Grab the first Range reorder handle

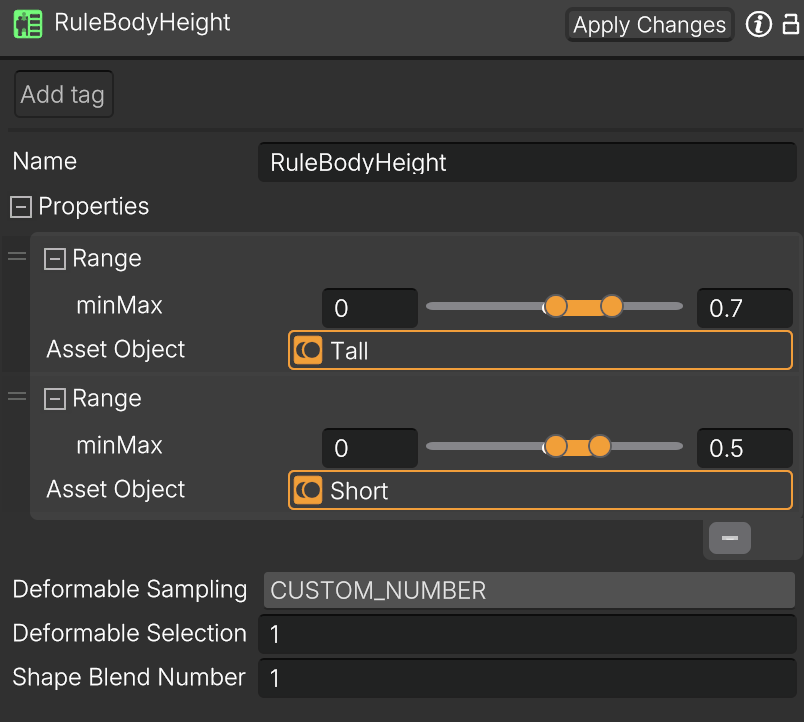click(x=17, y=256)
